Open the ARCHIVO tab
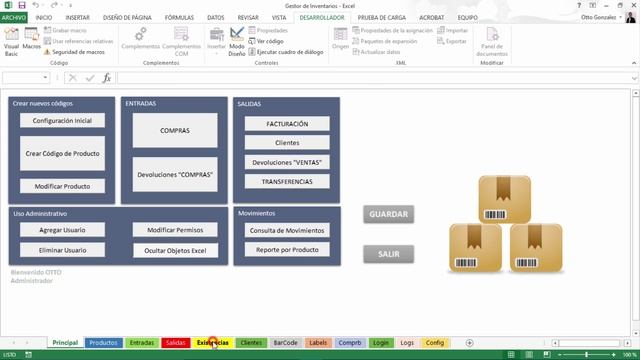 click(13, 18)
